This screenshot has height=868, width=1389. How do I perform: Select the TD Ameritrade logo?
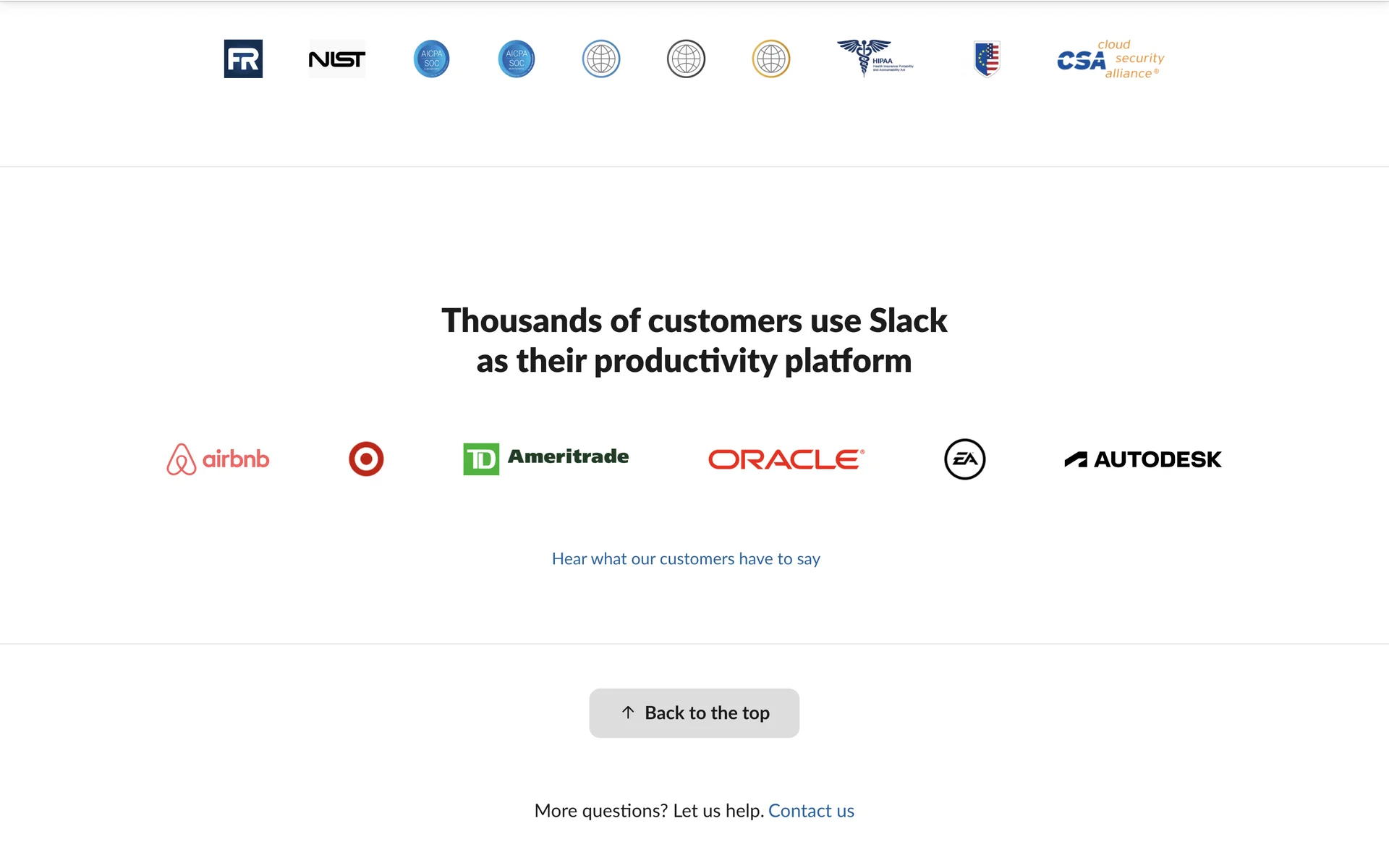pos(546,459)
